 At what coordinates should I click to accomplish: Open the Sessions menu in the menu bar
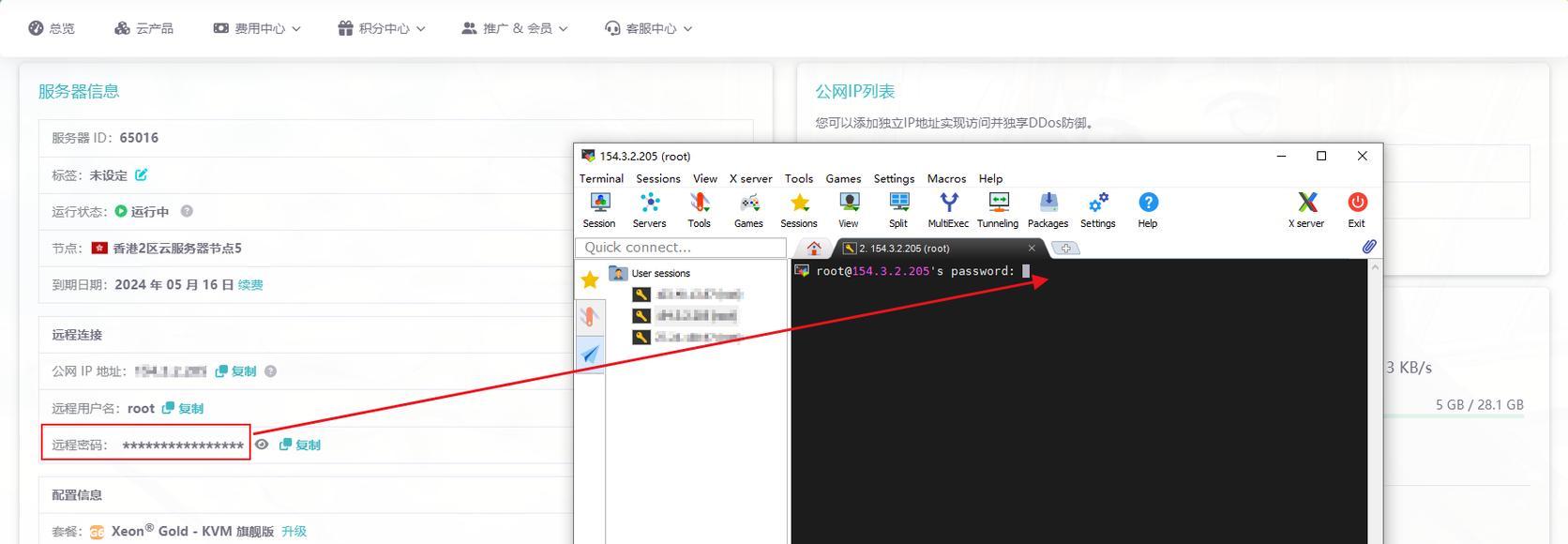click(658, 178)
